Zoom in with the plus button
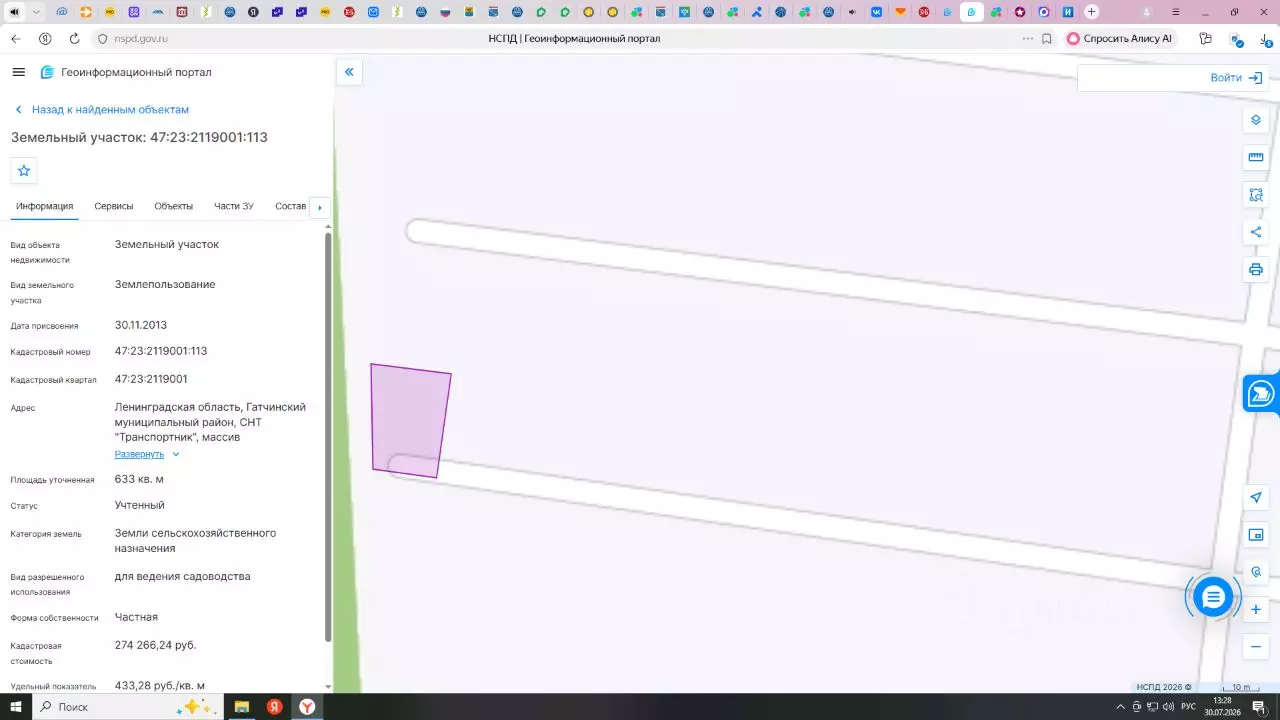Image resolution: width=1280 pixels, height=720 pixels. [1256, 609]
